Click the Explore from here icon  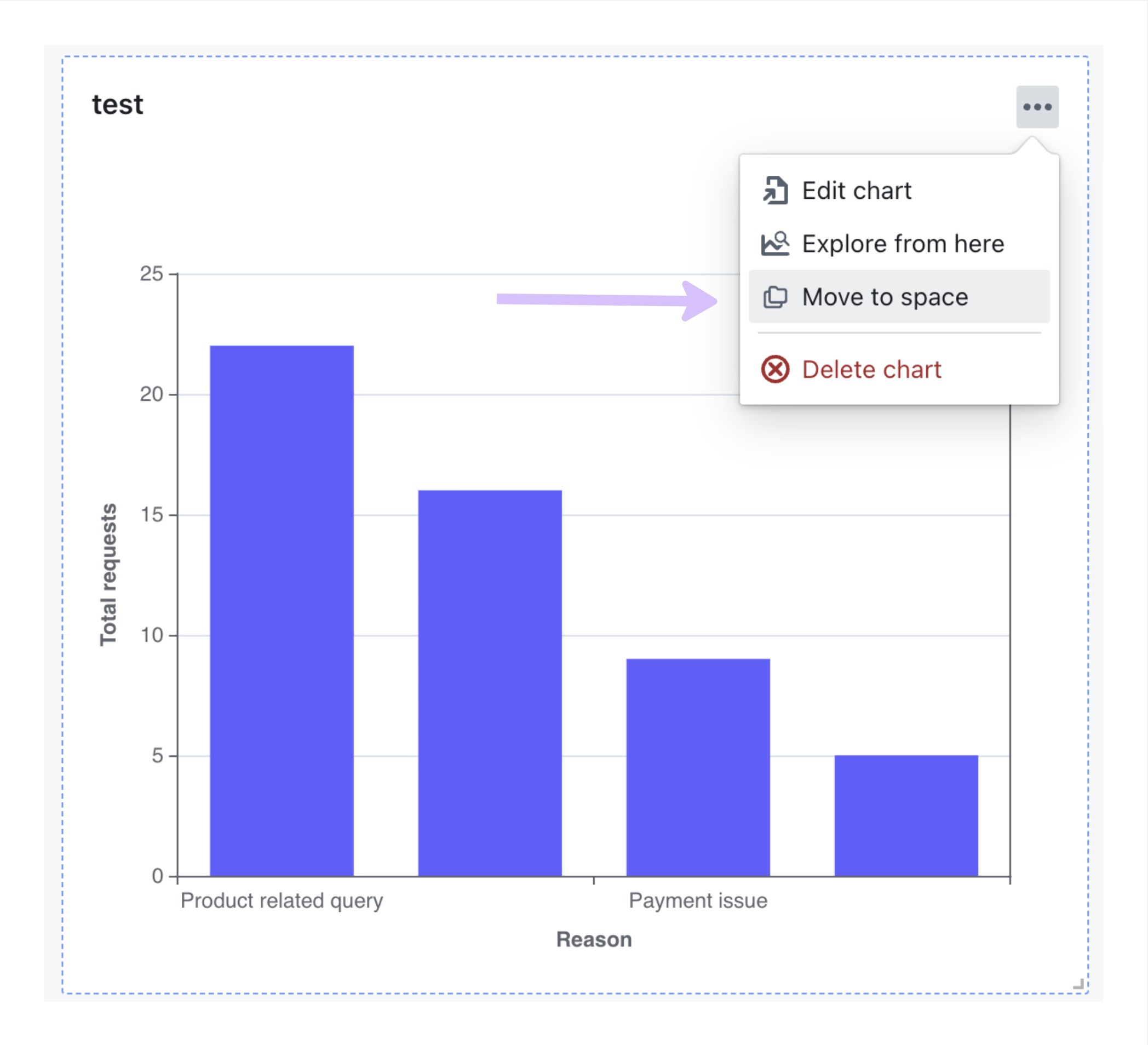click(x=775, y=244)
